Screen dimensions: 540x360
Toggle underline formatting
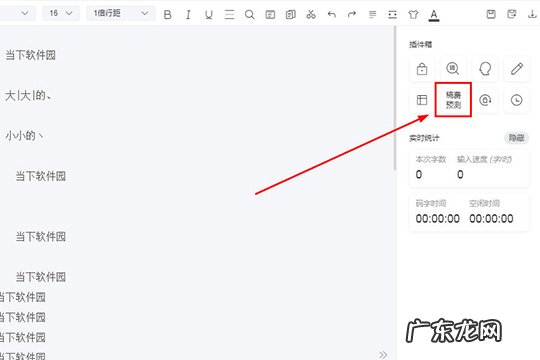tap(209, 14)
